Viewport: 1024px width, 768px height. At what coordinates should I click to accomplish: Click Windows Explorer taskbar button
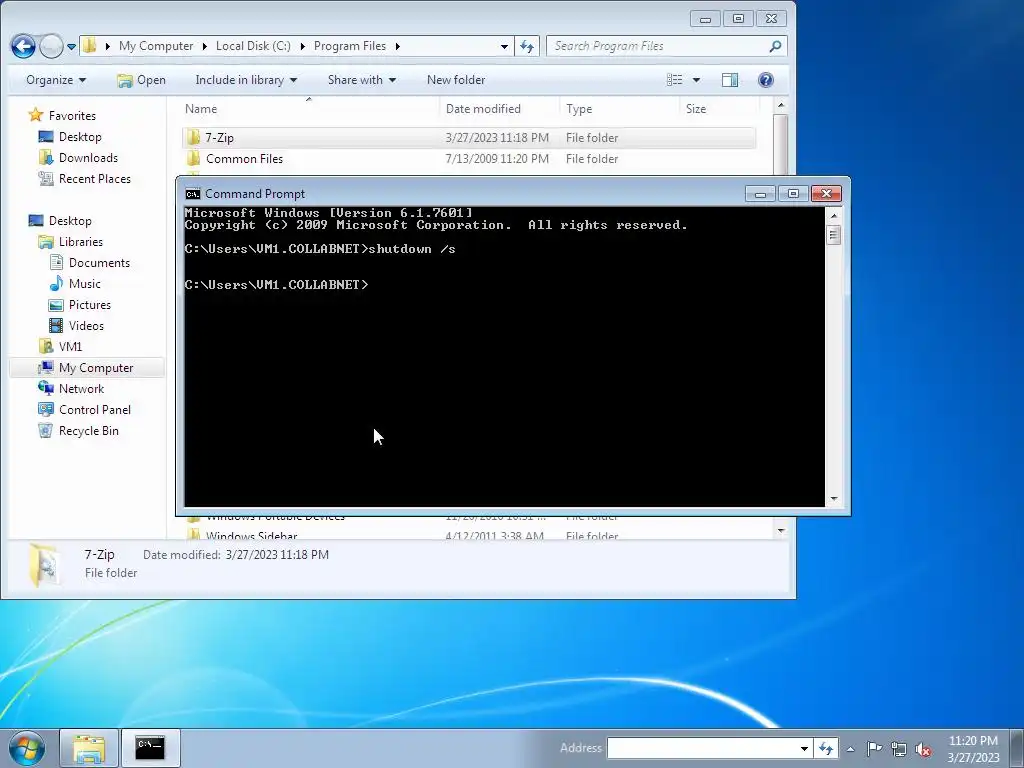point(89,748)
